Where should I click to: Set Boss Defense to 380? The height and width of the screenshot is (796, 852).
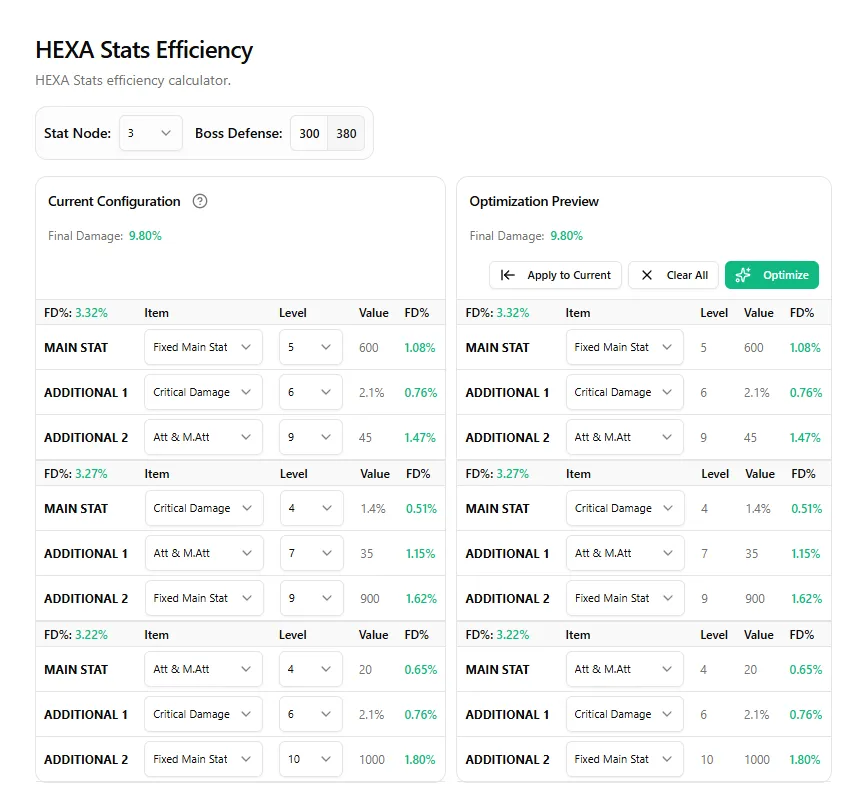(346, 133)
